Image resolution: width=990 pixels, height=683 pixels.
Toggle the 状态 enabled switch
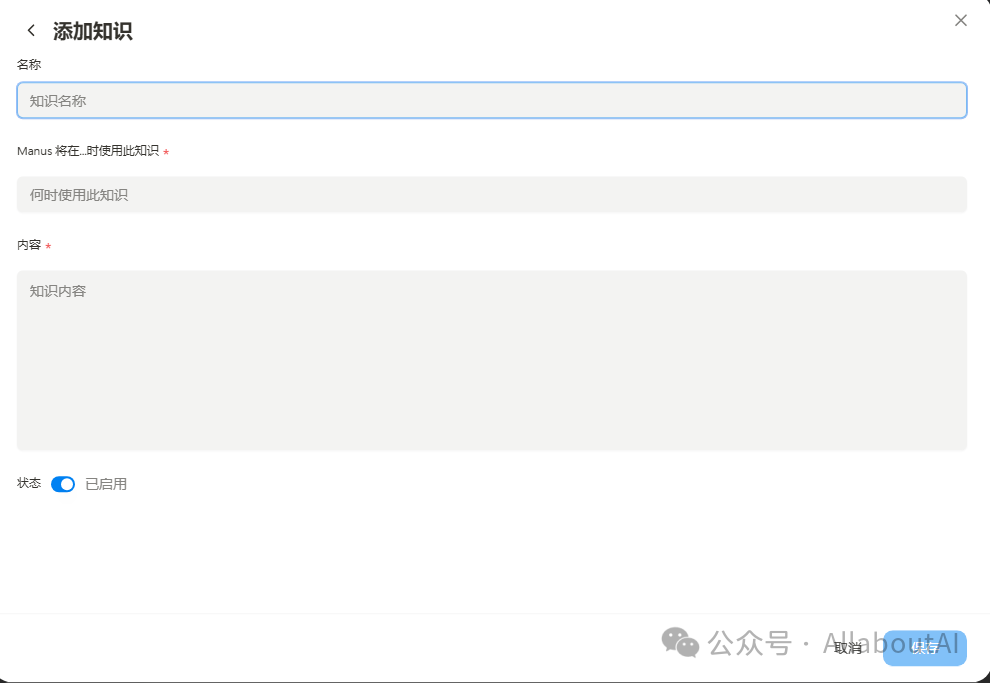63,484
